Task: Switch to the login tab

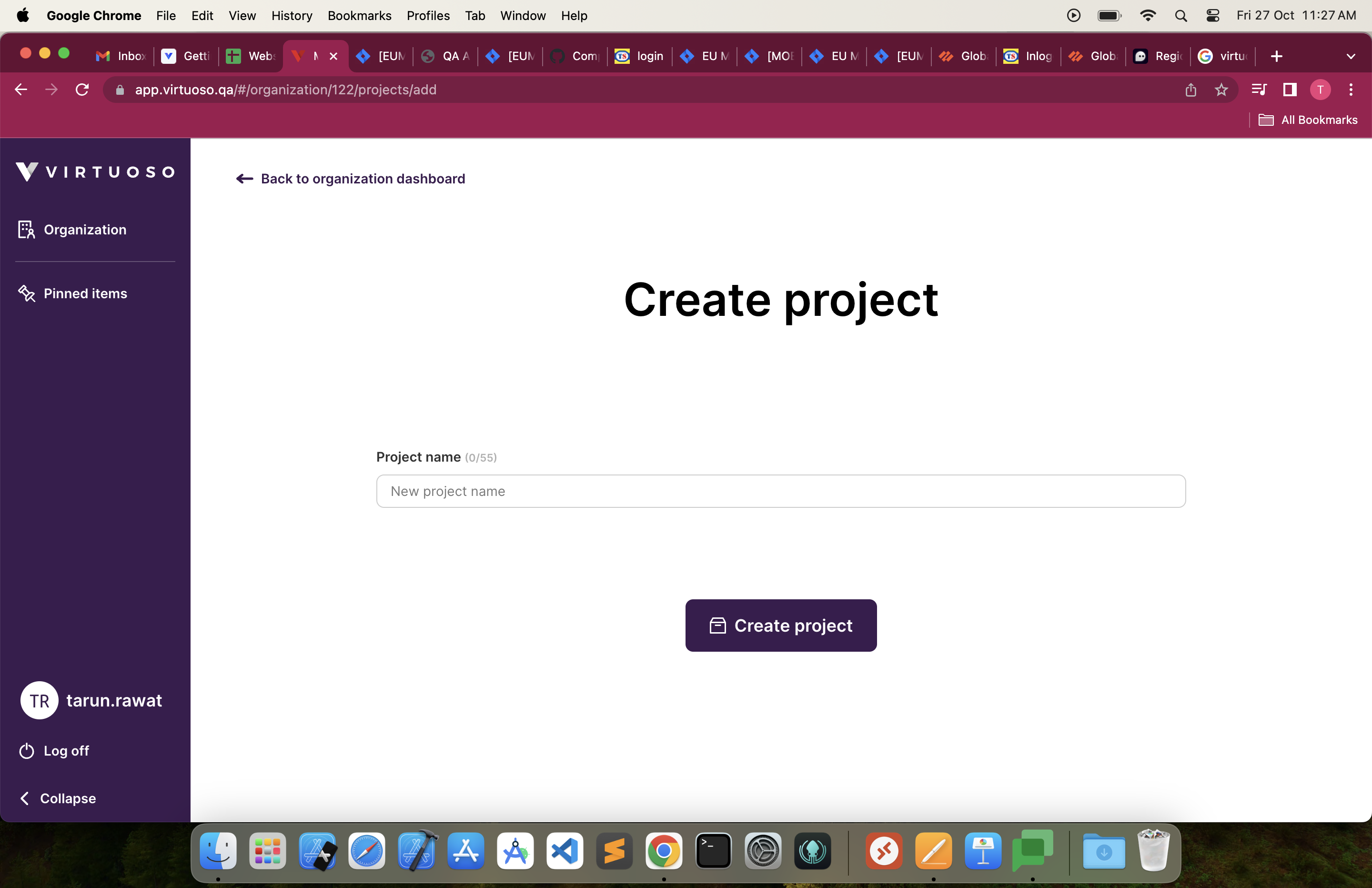Action: click(639, 56)
